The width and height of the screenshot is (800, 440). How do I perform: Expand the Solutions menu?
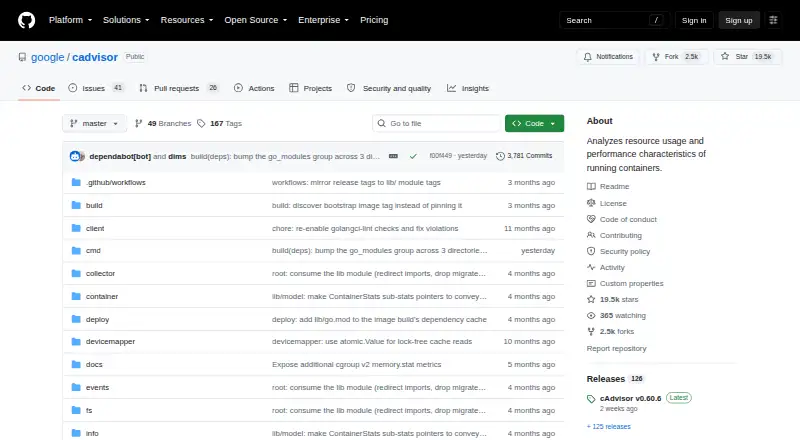tap(126, 20)
